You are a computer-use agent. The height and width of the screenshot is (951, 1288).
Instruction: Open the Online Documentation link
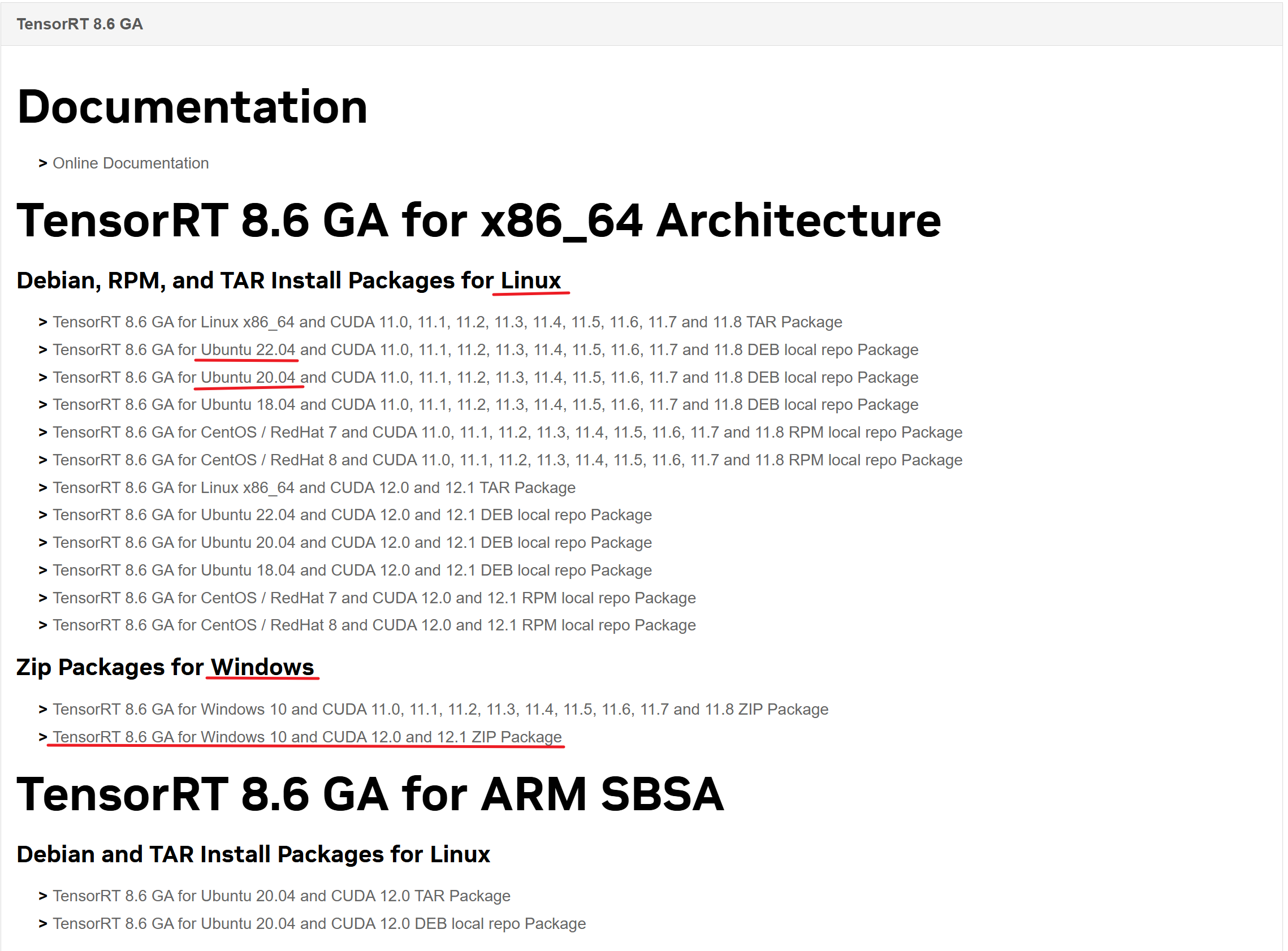131,163
